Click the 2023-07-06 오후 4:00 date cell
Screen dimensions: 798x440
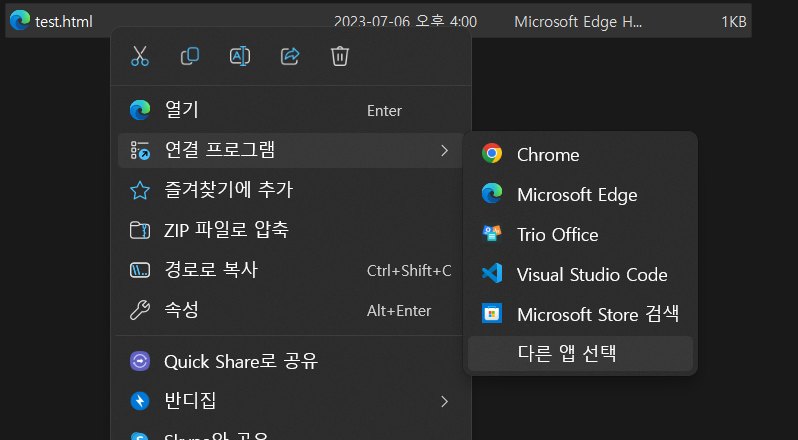click(x=405, y=21)
